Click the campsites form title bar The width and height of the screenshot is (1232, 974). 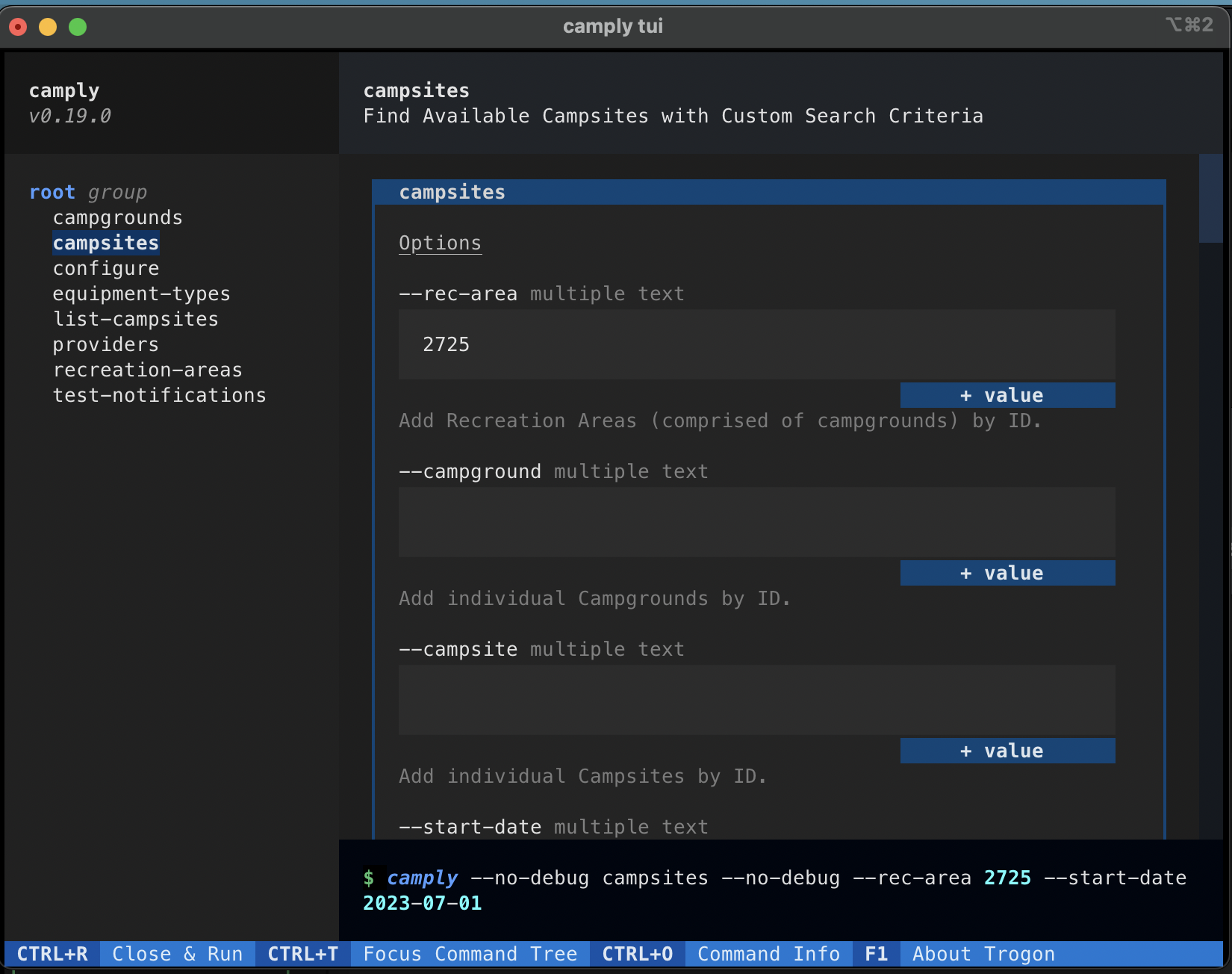coord(769,192)
